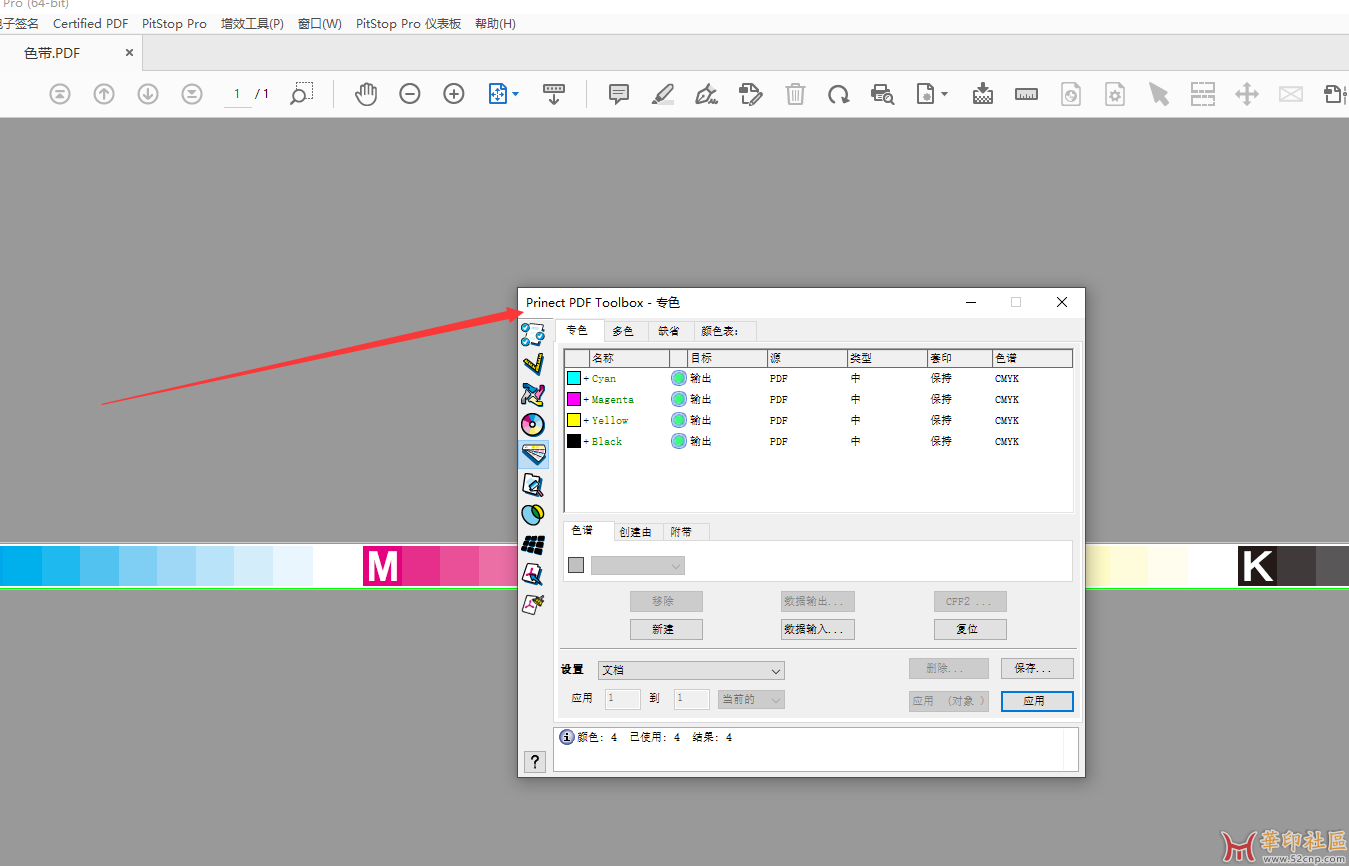This screenshot has height=866, width=1349.
Task: Open the new page icon dropdown in toolbar
Action: (944, 94)
